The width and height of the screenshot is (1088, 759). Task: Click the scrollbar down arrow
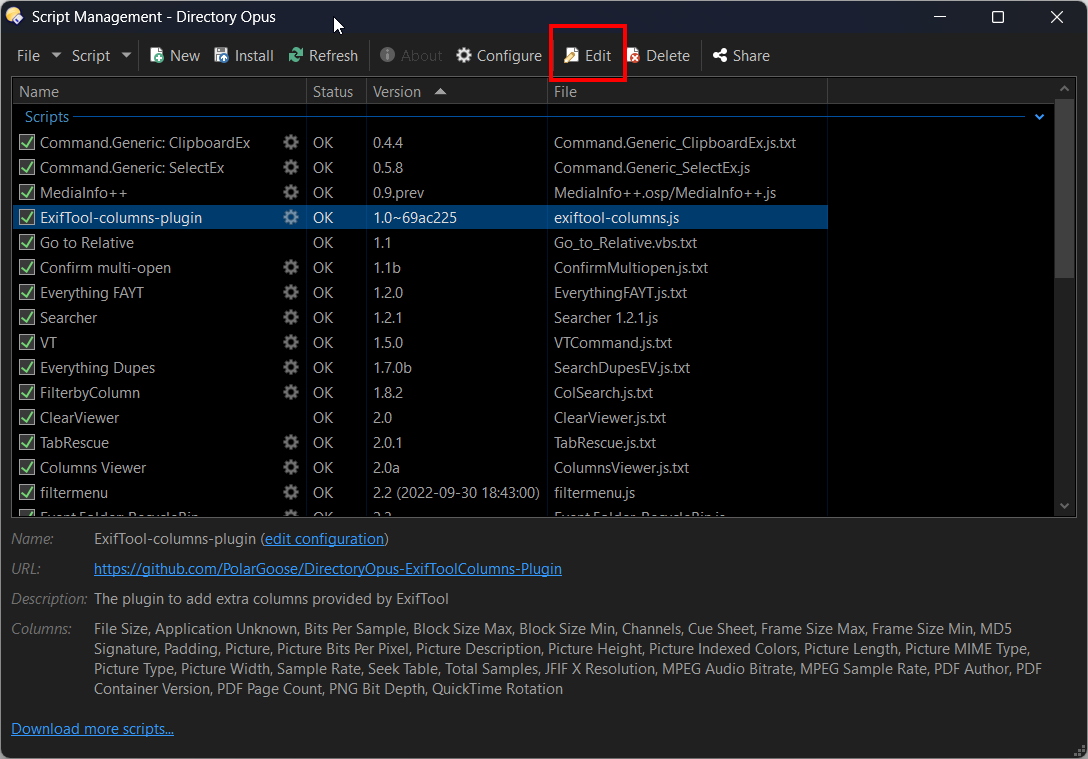pyautogui.click(x=1064, y=506)
